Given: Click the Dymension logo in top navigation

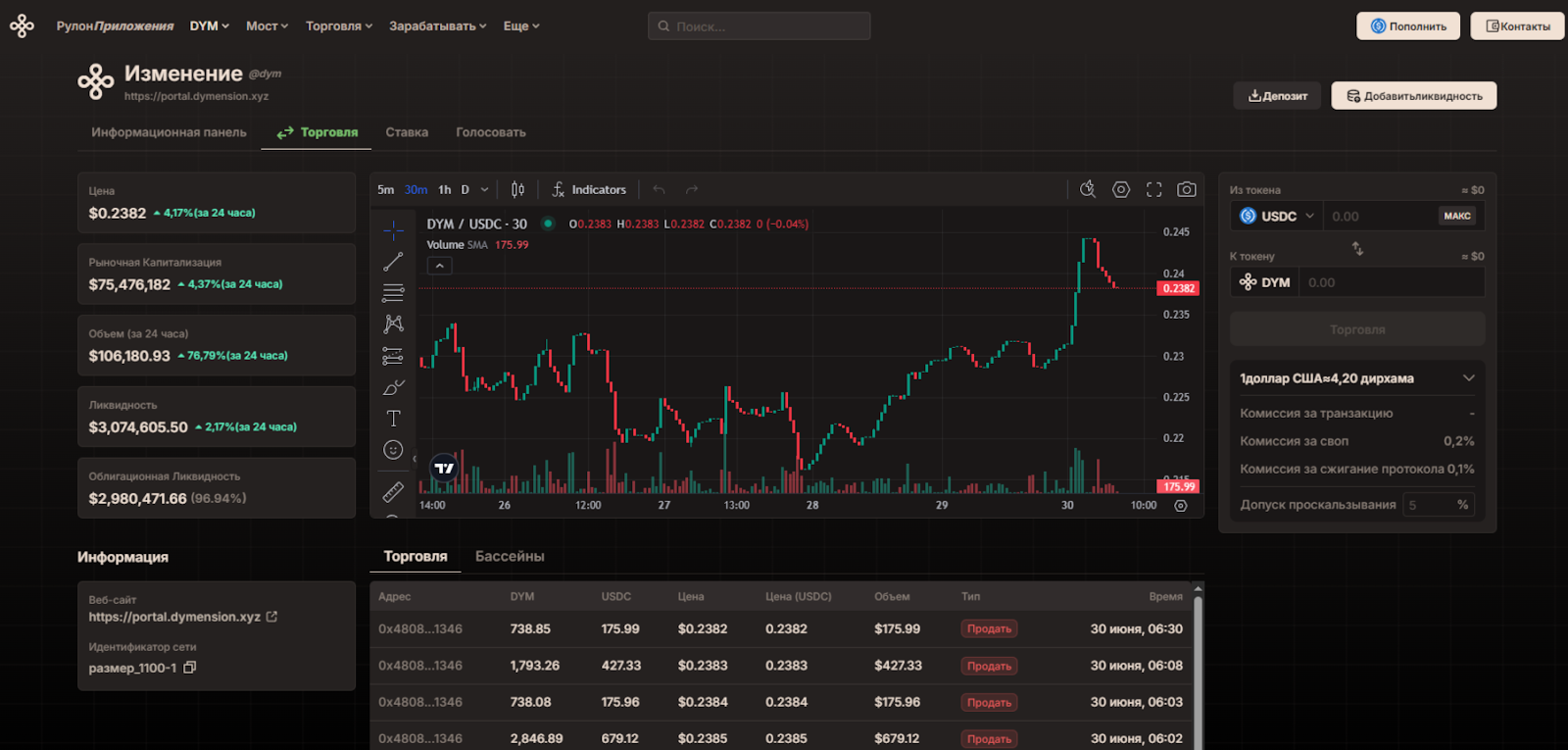Looking at the screenshot, I should point(22,26).
